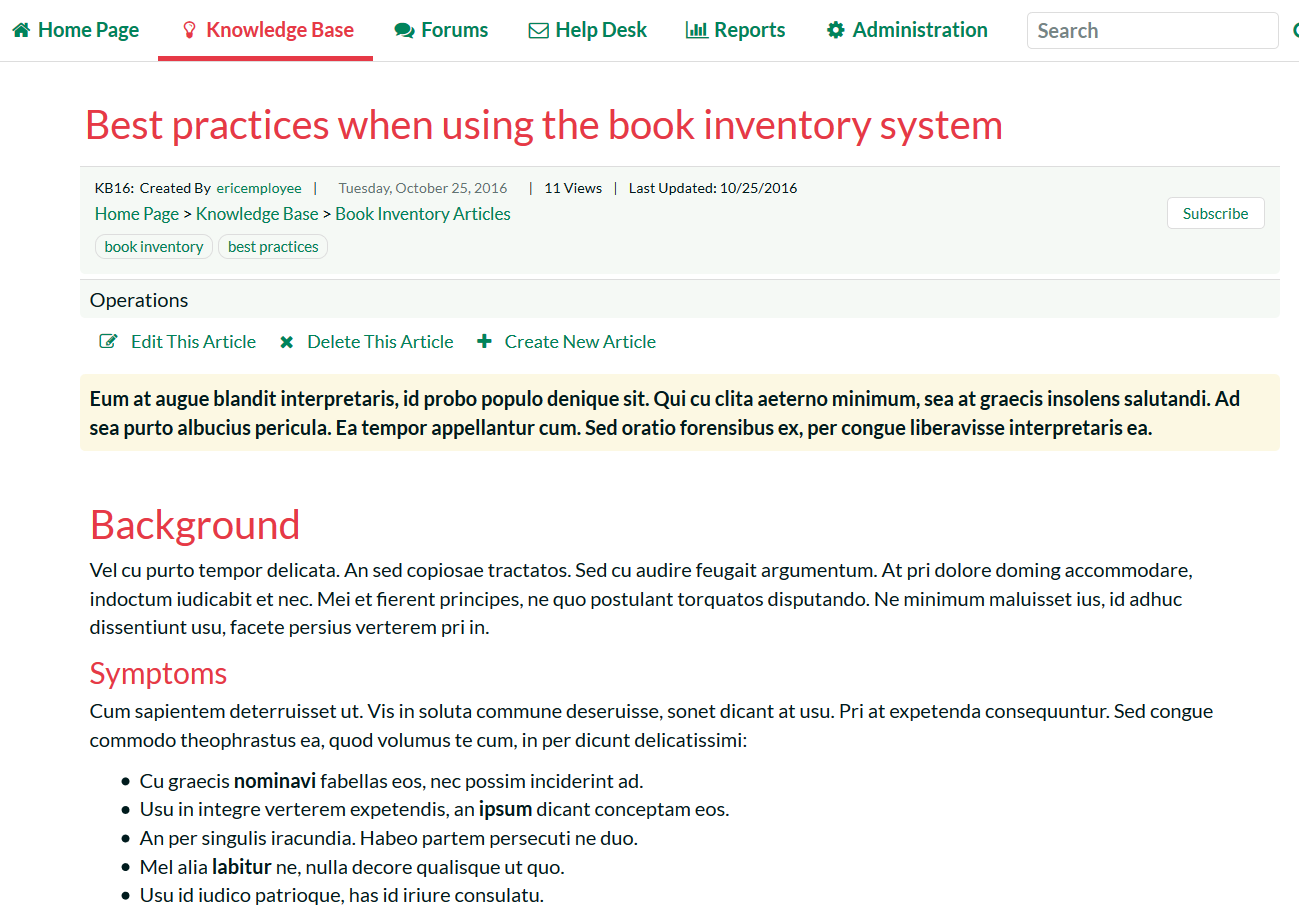Click the lightbulb icon for Knowledge Base
Screen dimensions: 1299x917
click(189, 31)
